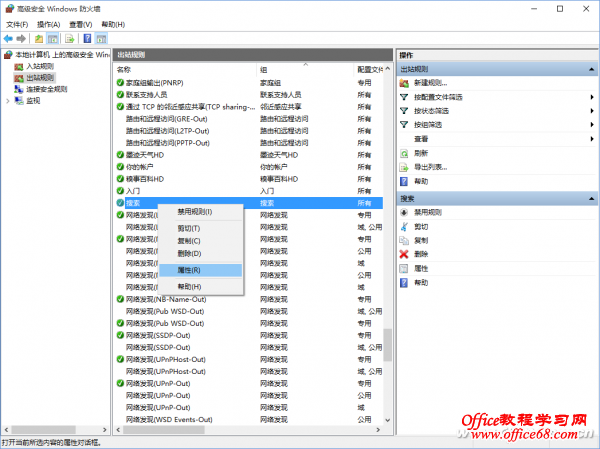The image size is (600, 449).
Task: Click the 按组筛选 funnel icon
Action: (404, 125)
